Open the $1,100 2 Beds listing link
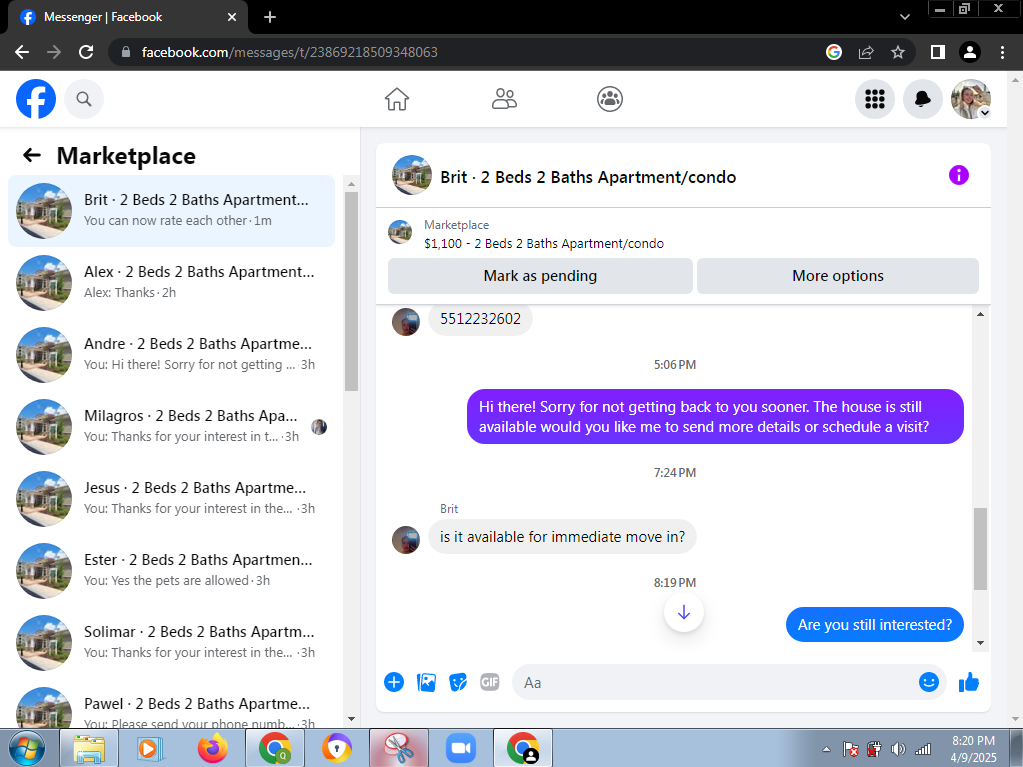The width and height of the screenshot is (1023, 767). point(543,243)
